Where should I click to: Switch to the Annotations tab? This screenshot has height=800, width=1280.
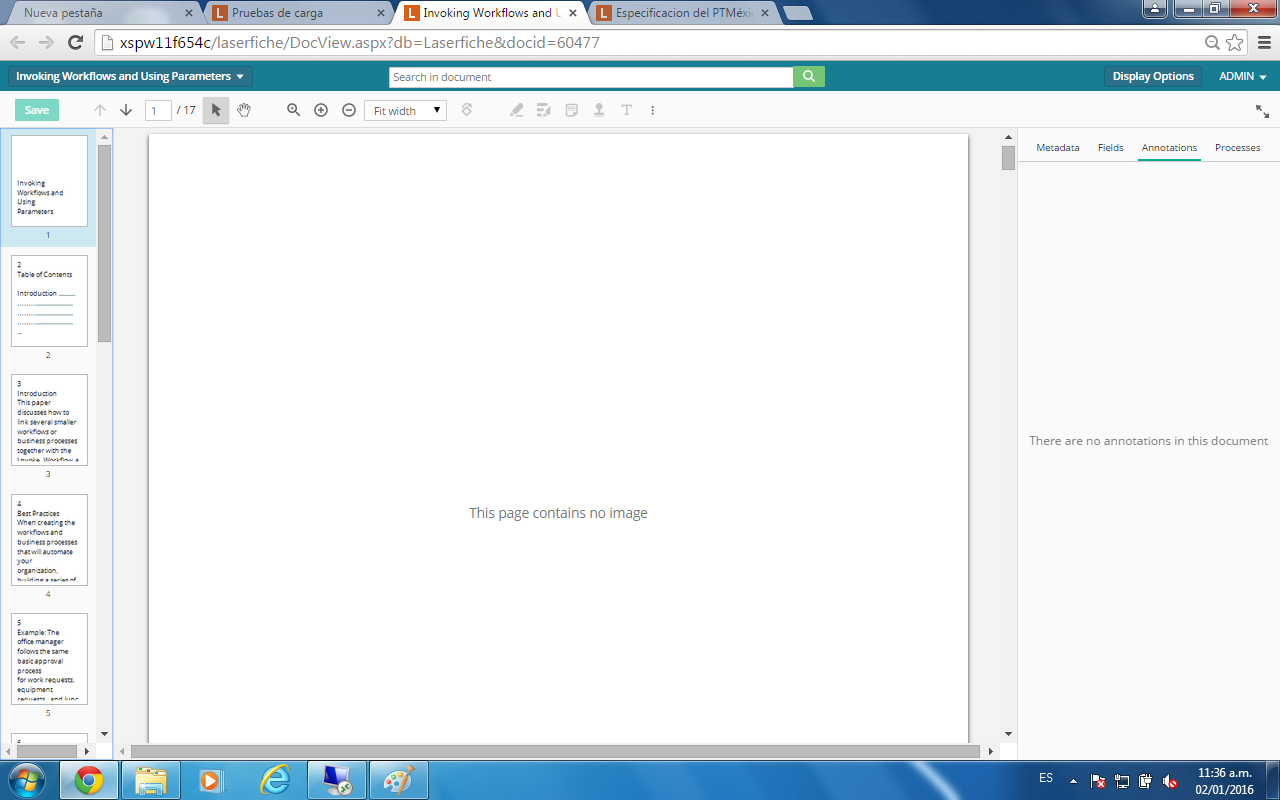pyautogui.click(x=1169, y=147)
